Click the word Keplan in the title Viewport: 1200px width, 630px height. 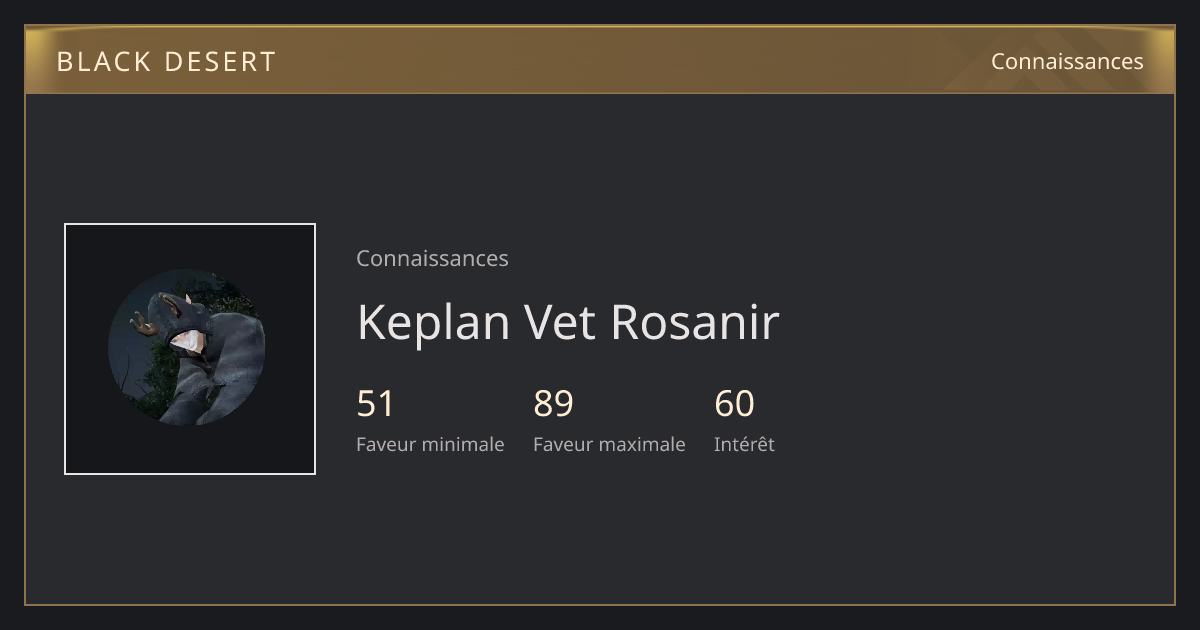[435, 322]
